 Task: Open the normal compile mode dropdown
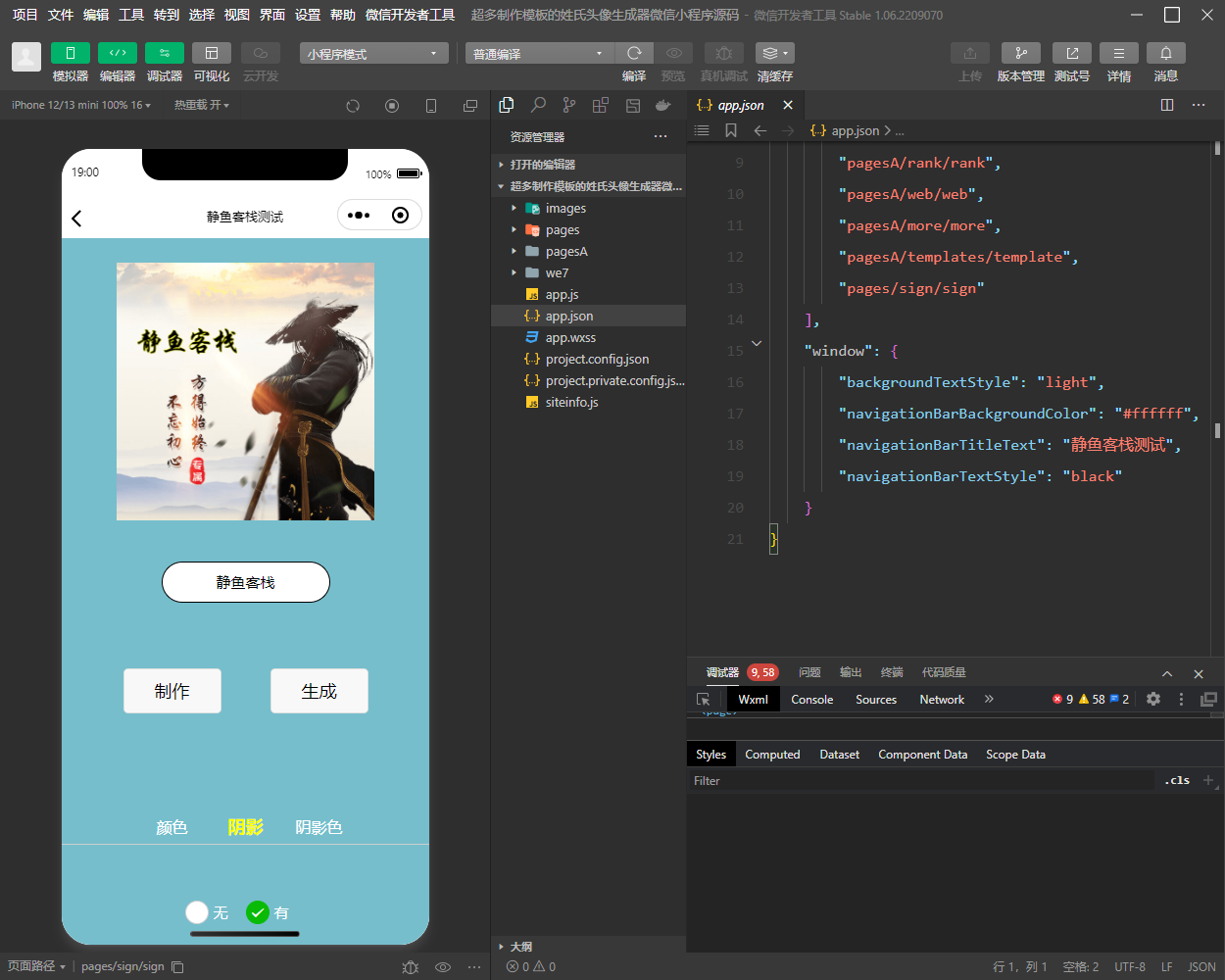click(x=538, y=53)
